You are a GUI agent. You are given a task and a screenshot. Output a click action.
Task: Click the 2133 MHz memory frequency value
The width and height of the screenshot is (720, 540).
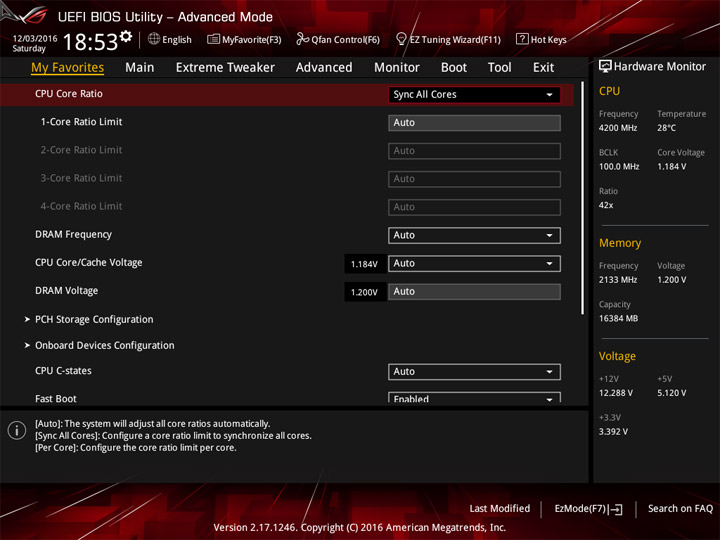click(x=618, y=280)
